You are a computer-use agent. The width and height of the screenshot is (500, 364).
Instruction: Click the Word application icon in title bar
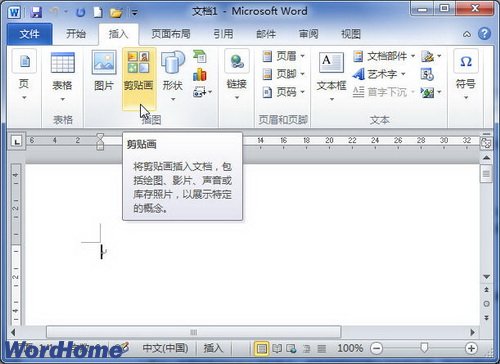click(15, 12)
